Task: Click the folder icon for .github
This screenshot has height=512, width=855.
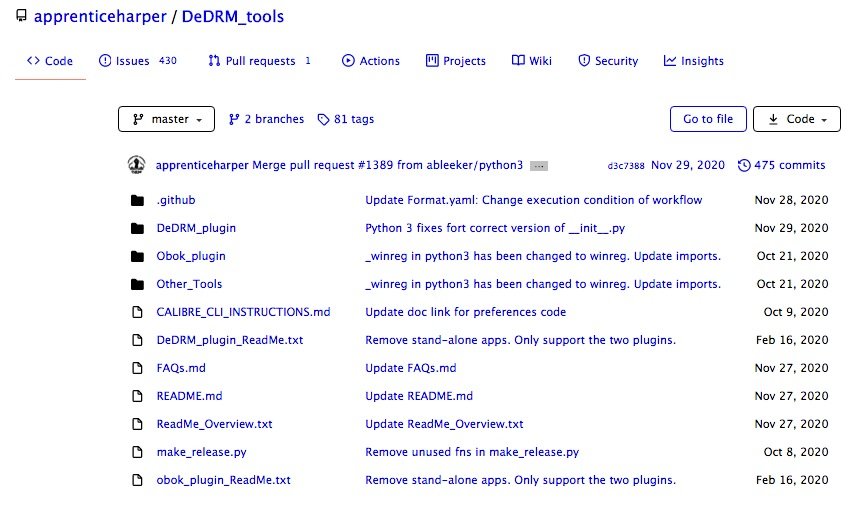Action: [137, 201]
